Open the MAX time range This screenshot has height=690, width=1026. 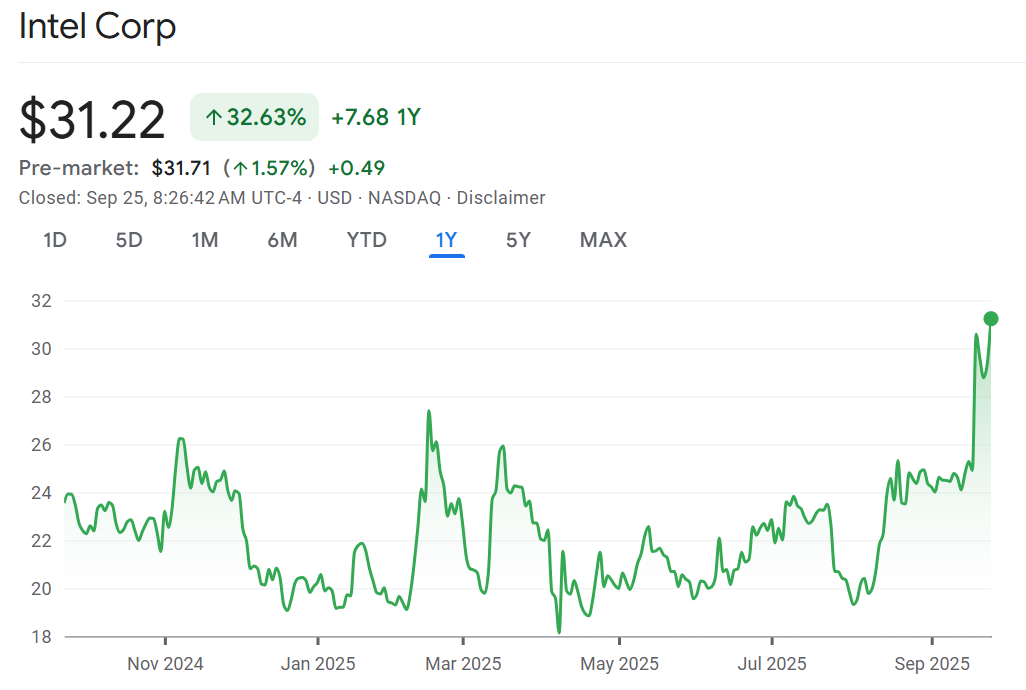(603, 240)
